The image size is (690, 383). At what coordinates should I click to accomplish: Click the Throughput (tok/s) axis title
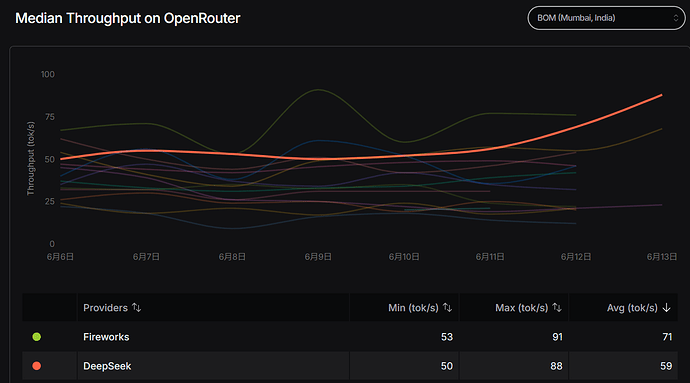[x=30, y=158]
